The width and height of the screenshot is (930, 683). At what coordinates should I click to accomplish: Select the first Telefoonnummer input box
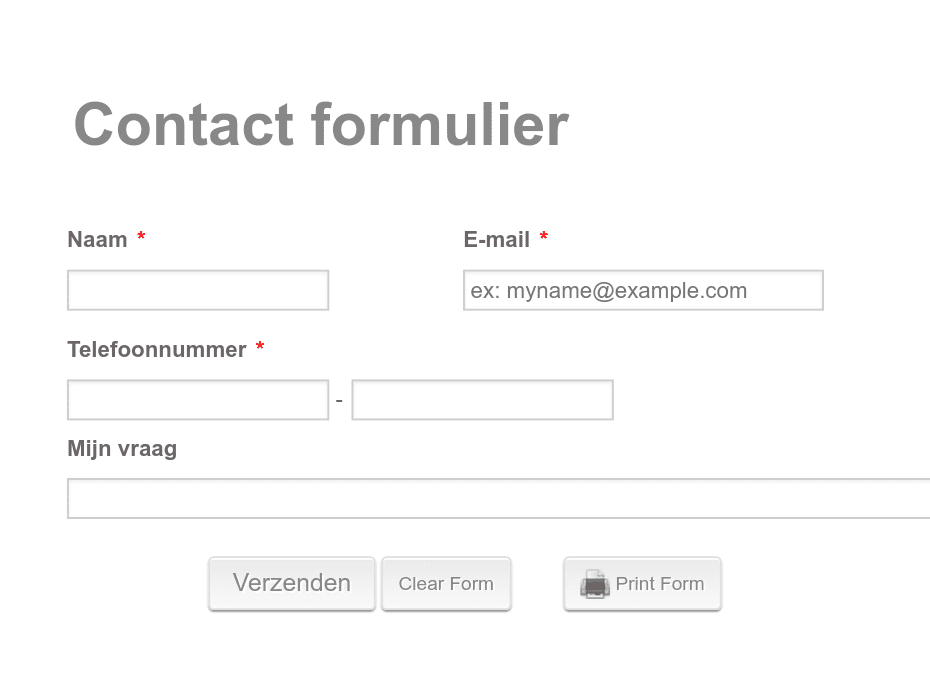point(198,400)
